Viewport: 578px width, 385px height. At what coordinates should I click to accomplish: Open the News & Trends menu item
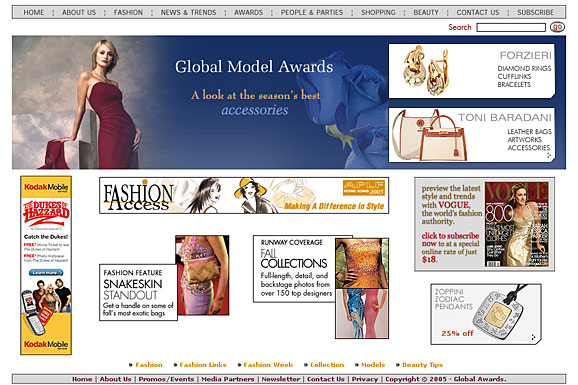pyautogui.click(x=188, y=13)
